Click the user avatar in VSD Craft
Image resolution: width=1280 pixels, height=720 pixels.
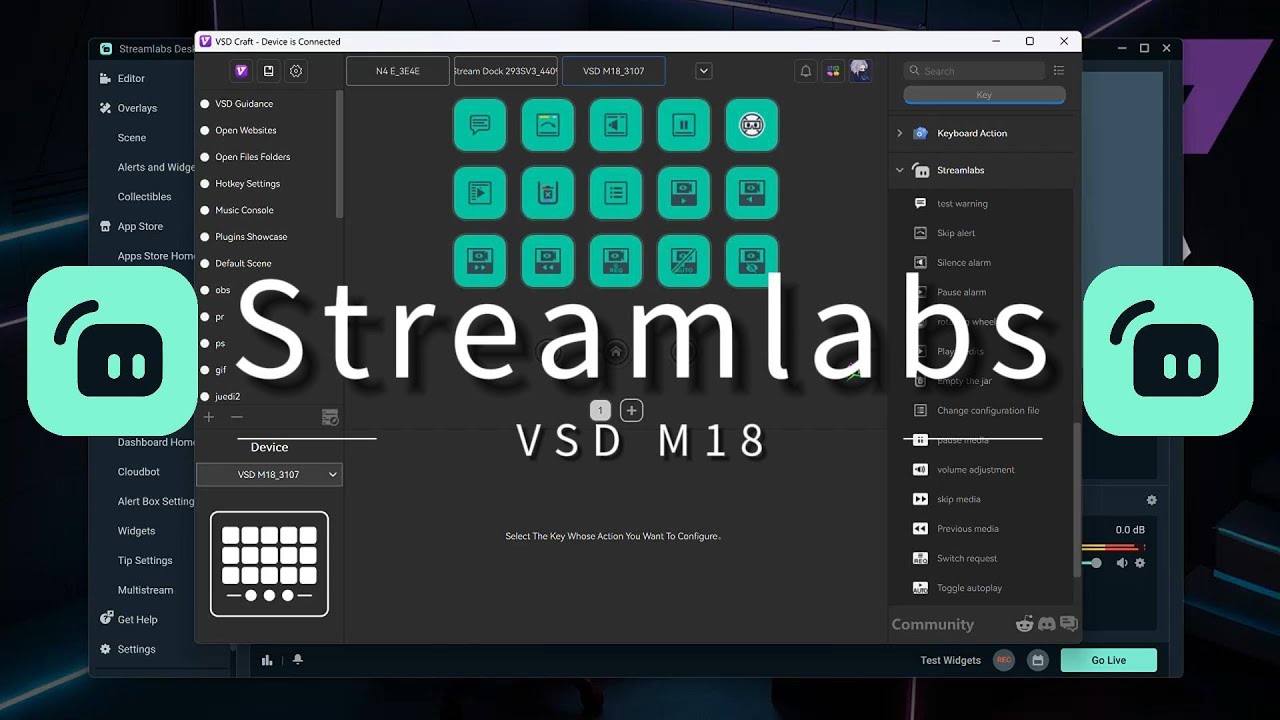[860, 70]
